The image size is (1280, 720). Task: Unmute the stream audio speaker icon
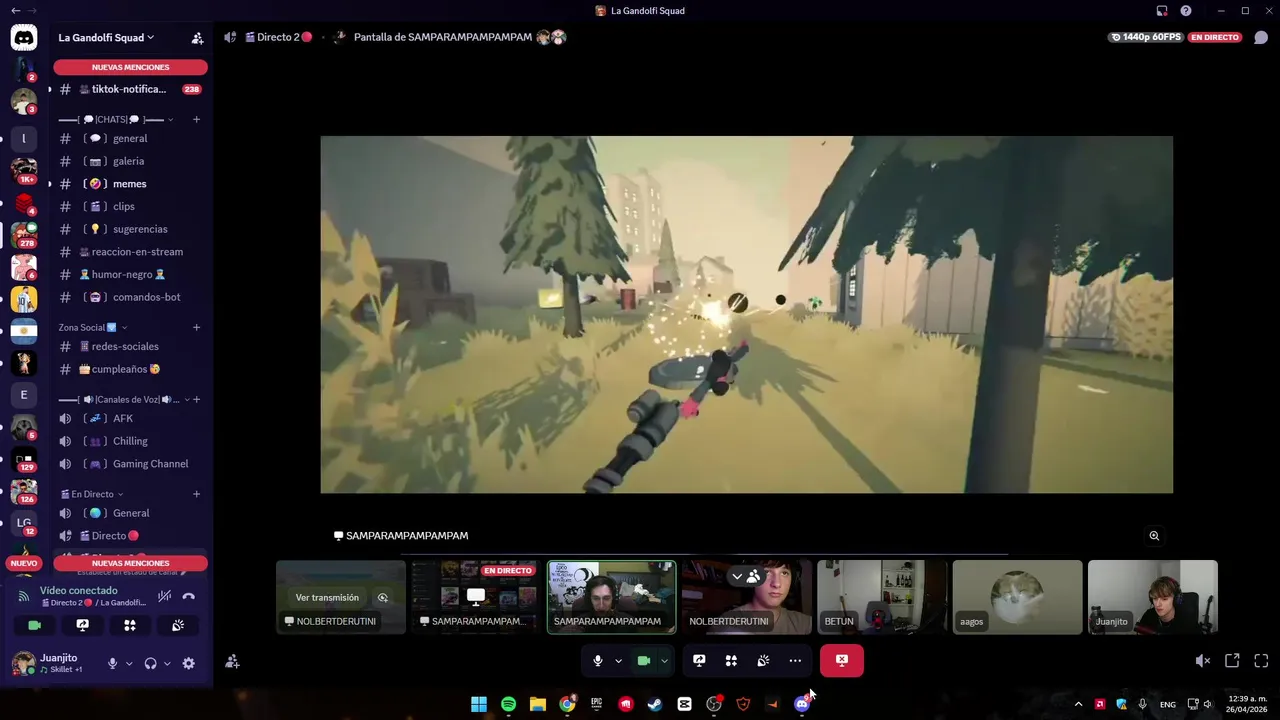coord(1203,661)
